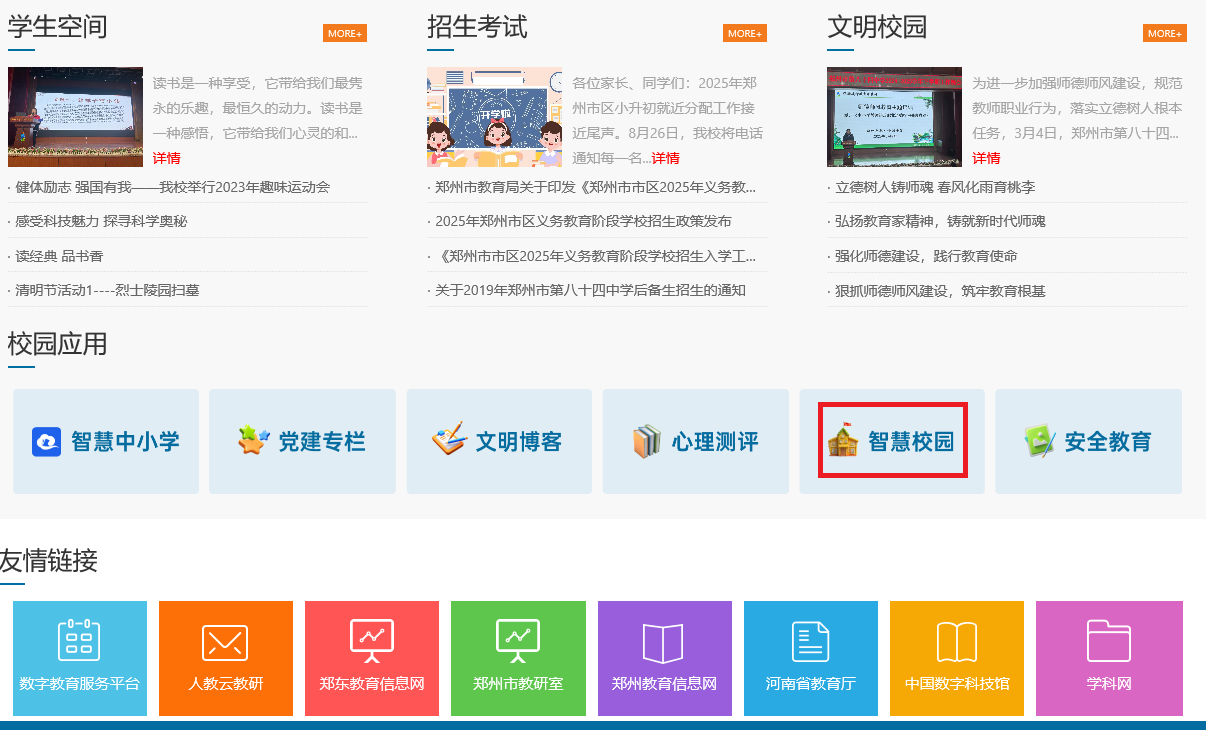This screenshot has width=1206, height=731.
Task: Open the 读经典 品书香 article link
Action: (59, 256)
